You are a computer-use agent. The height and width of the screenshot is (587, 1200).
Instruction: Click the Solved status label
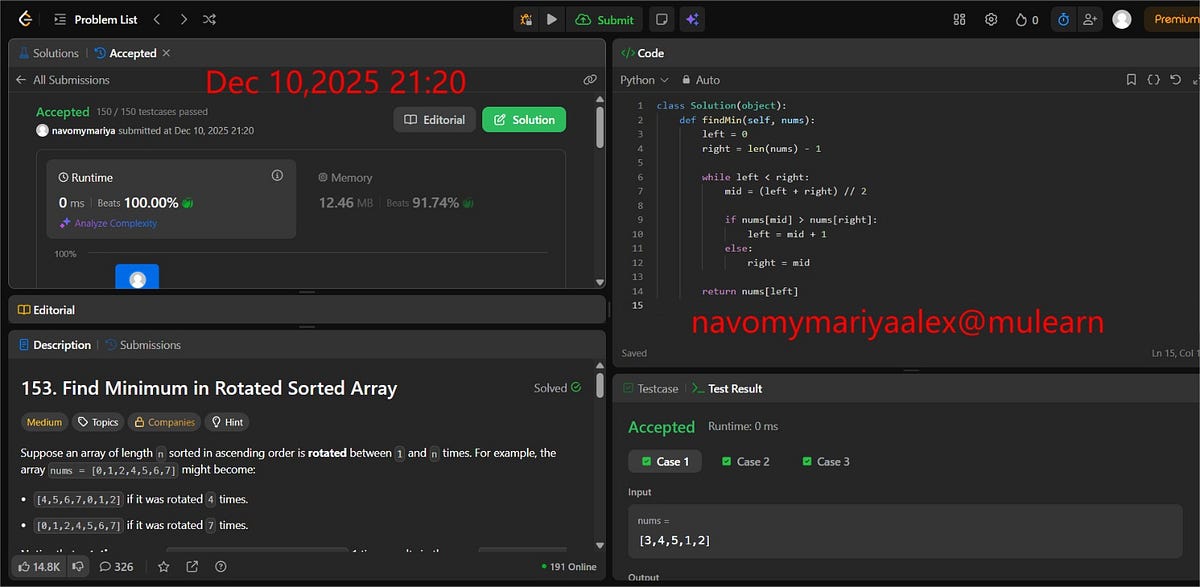558,388
